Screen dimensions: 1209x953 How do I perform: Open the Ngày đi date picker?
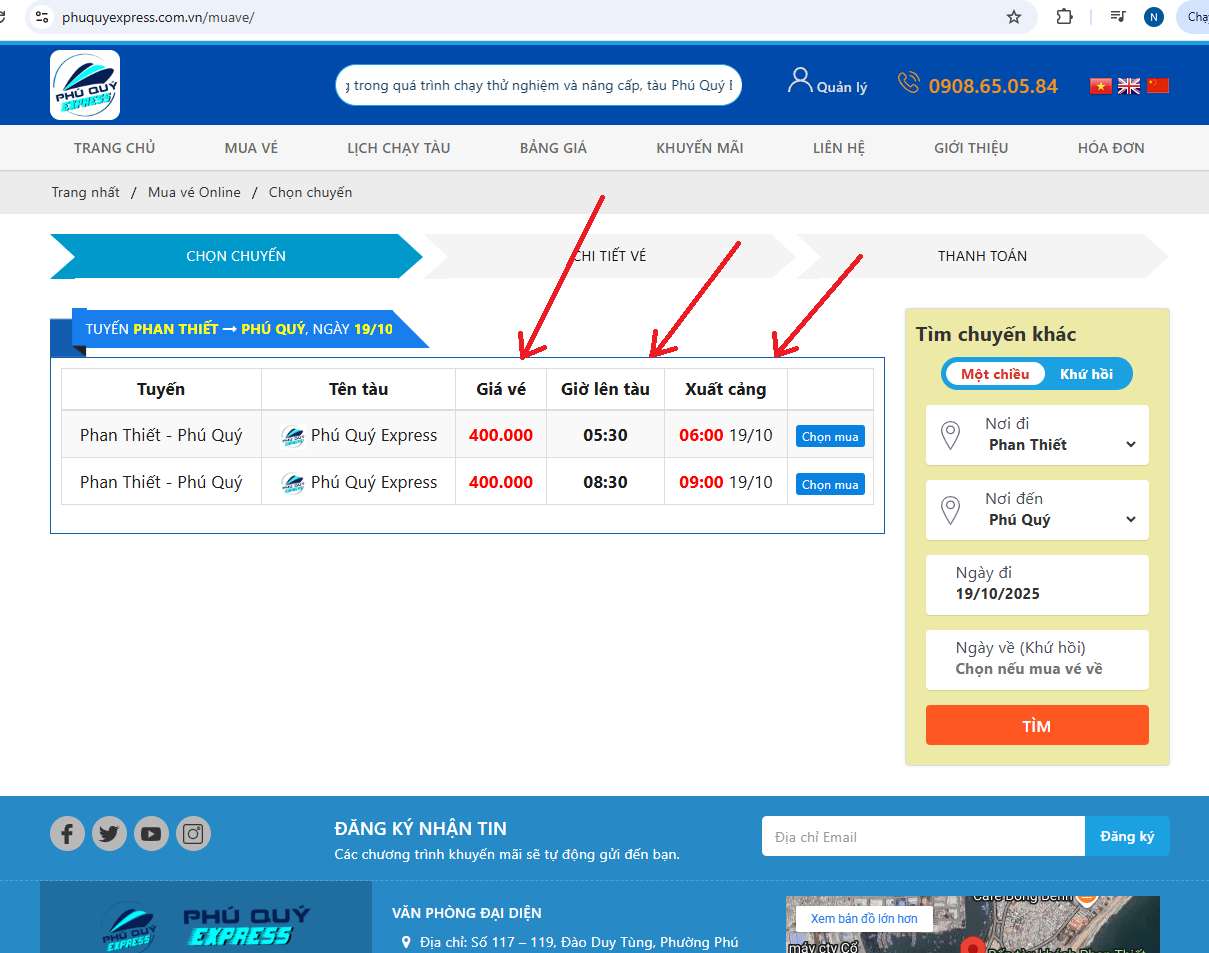coord(1037,585)
